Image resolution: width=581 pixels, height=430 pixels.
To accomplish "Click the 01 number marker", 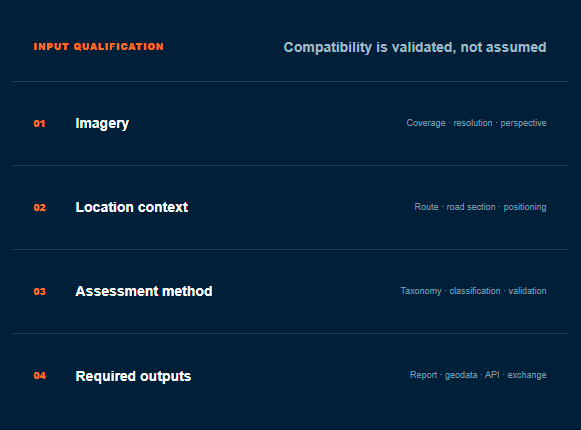I will (39, 123).
